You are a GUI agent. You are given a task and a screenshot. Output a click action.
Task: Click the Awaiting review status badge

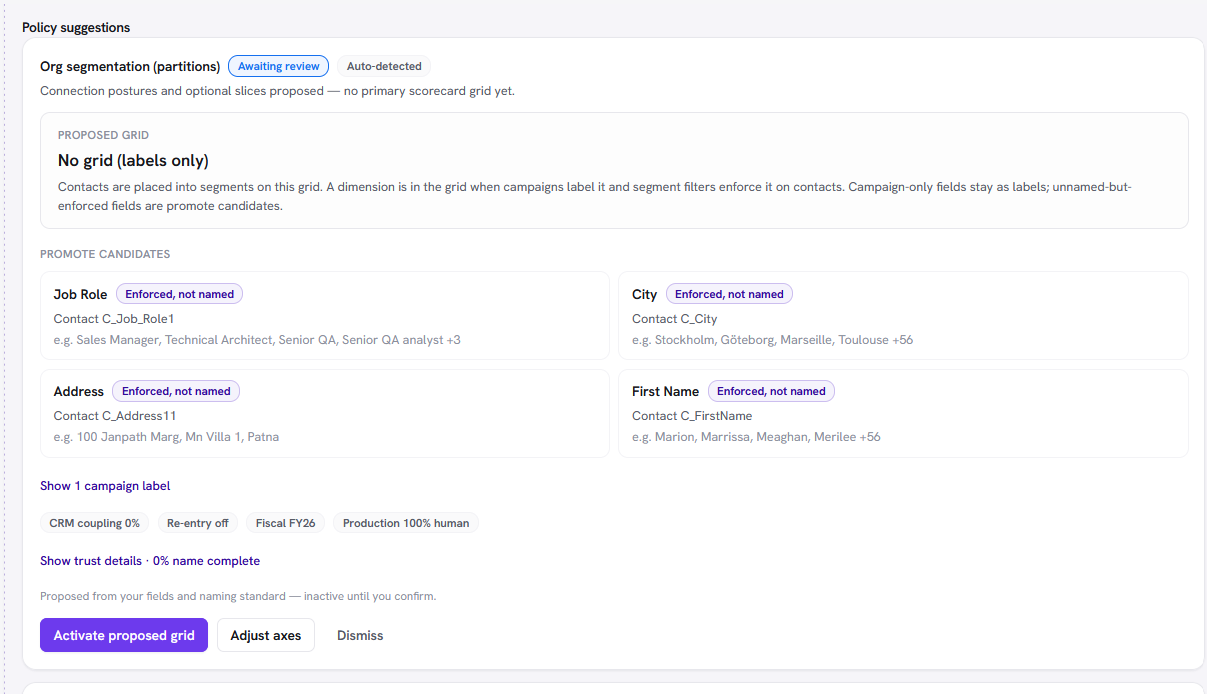click(278, 66)
